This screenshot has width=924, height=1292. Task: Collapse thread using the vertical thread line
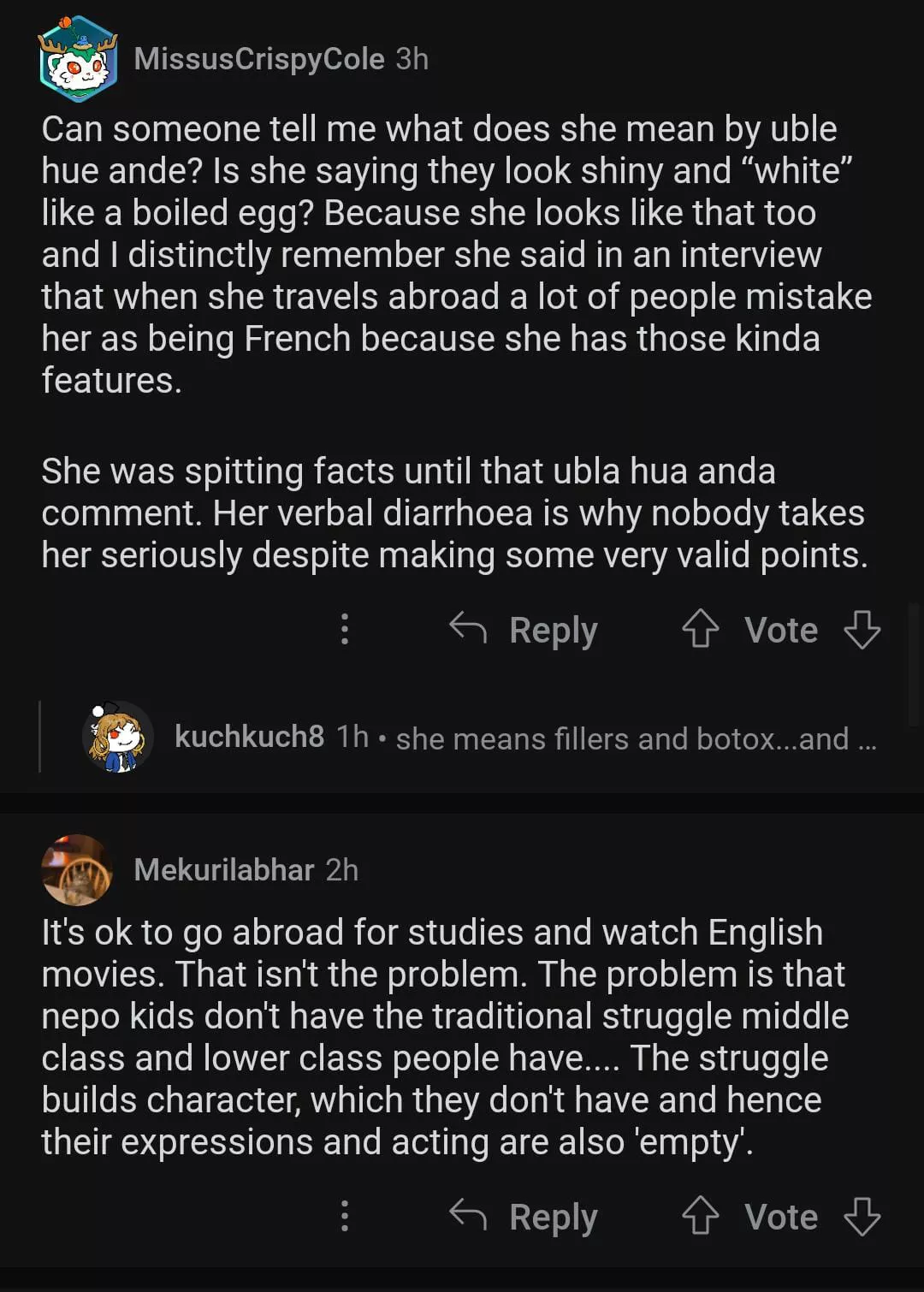[40, 737]
